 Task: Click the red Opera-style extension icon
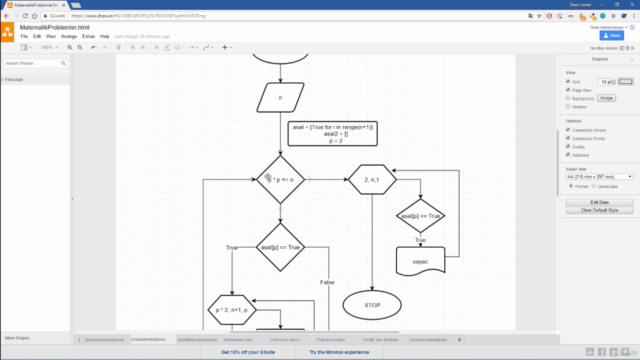[x=549, y=16]
